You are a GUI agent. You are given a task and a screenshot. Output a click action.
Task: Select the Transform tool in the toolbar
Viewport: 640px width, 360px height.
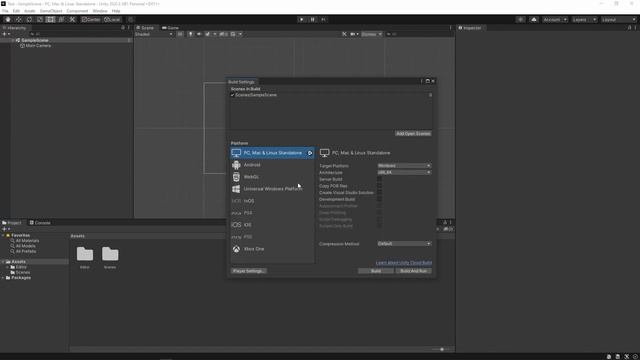[x=61, y=20]
